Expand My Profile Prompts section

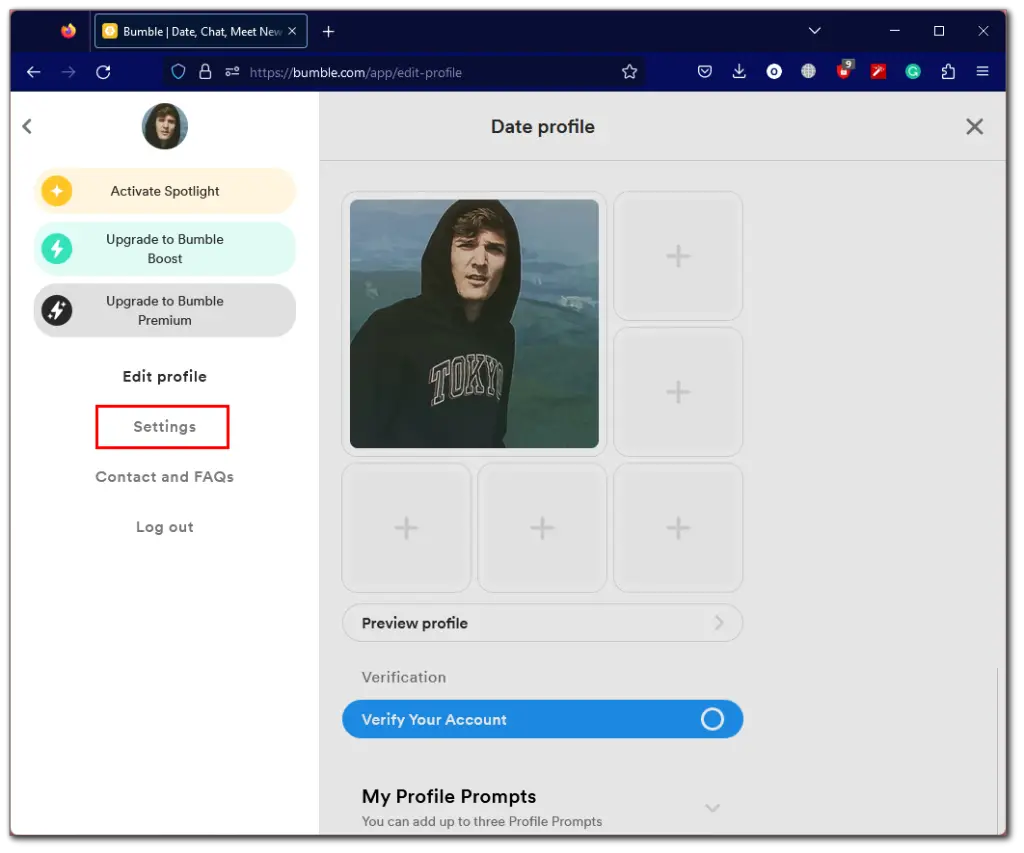(712, 807)
